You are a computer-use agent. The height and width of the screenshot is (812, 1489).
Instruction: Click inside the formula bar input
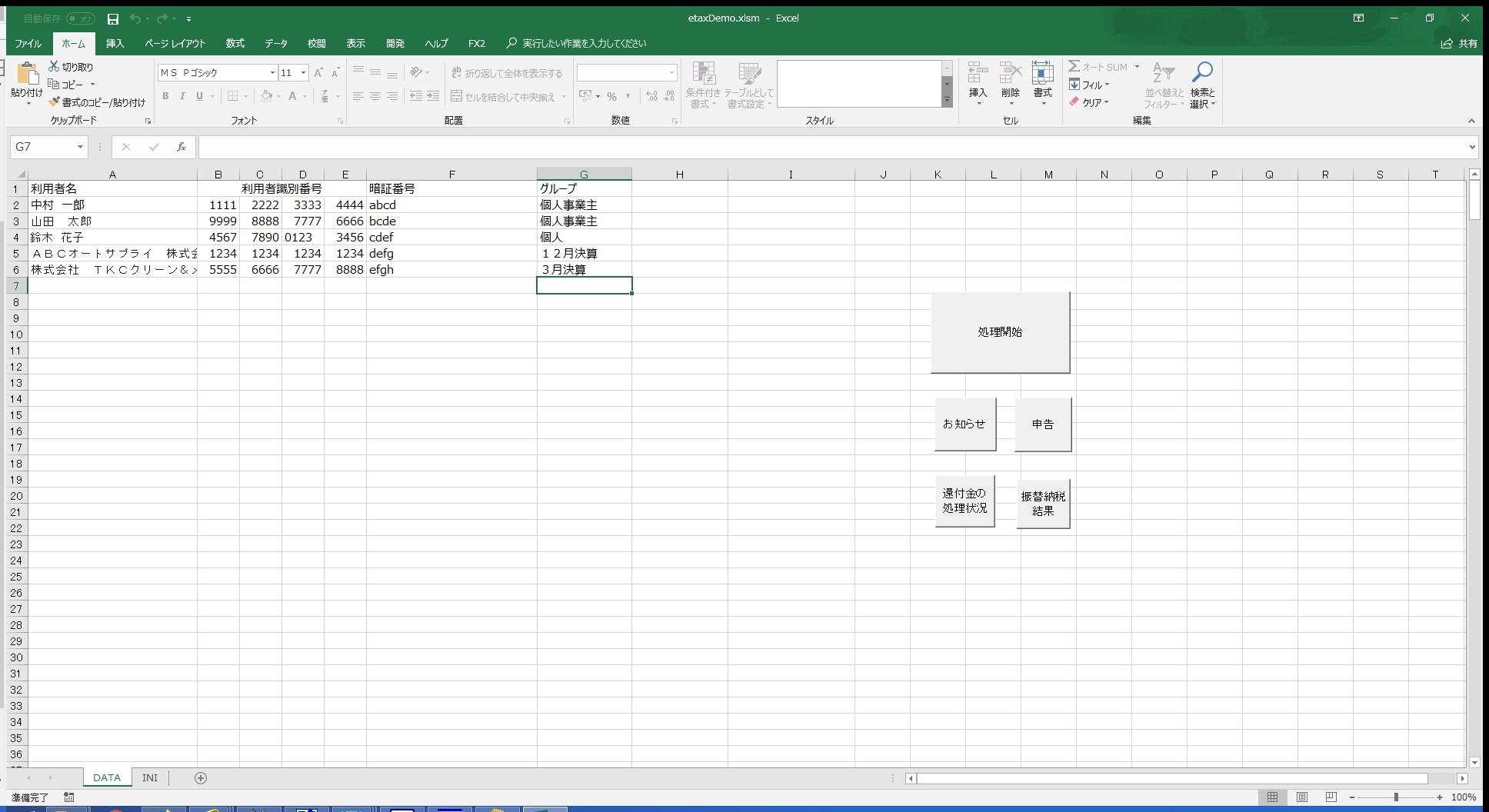pos(831,147)
